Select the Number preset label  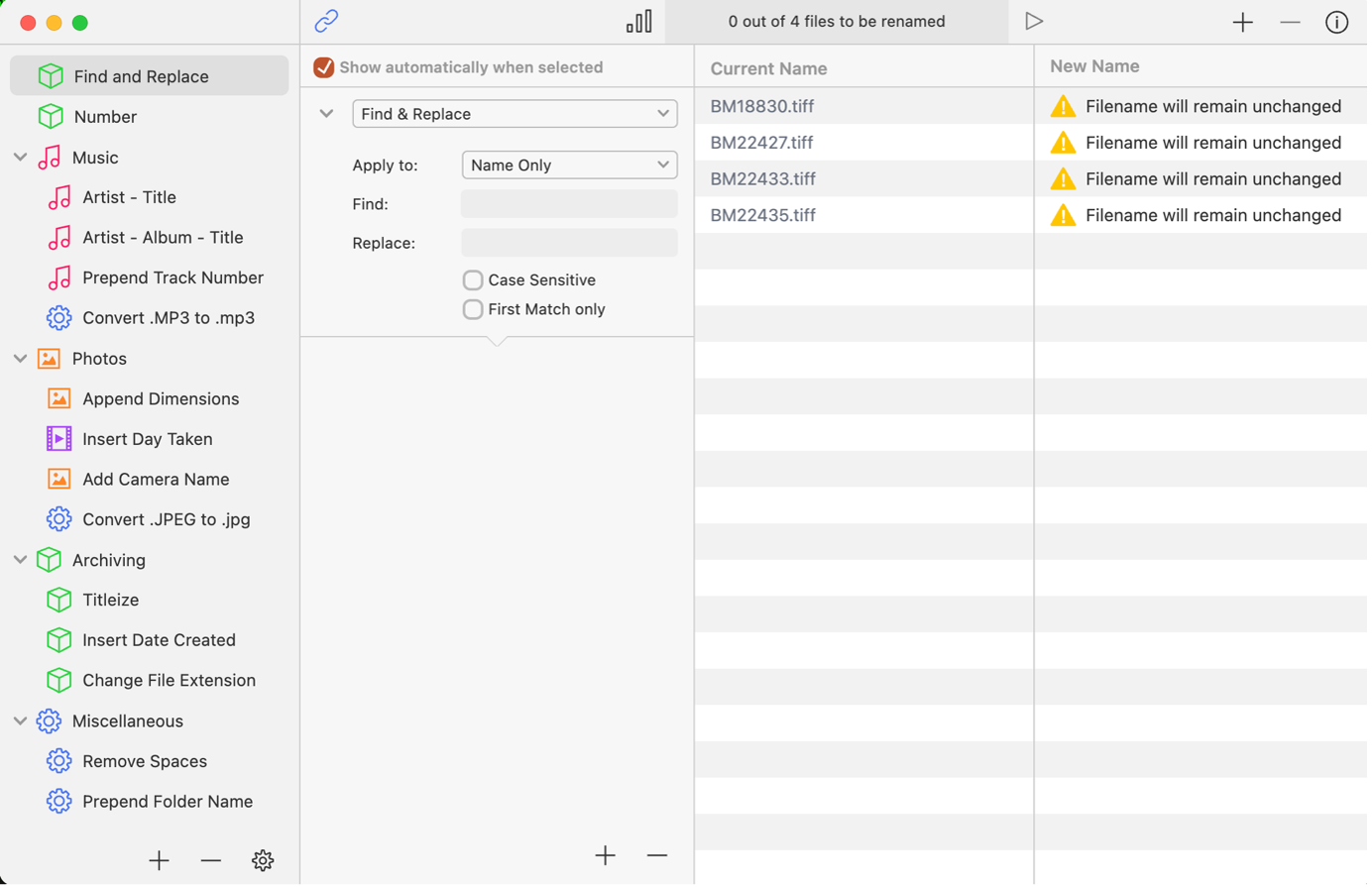click(x=105, y=116)
